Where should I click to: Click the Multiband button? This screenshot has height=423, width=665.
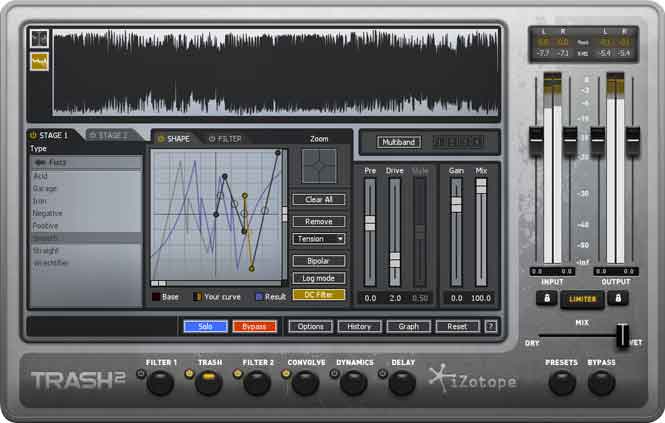(x=399, y=142)
